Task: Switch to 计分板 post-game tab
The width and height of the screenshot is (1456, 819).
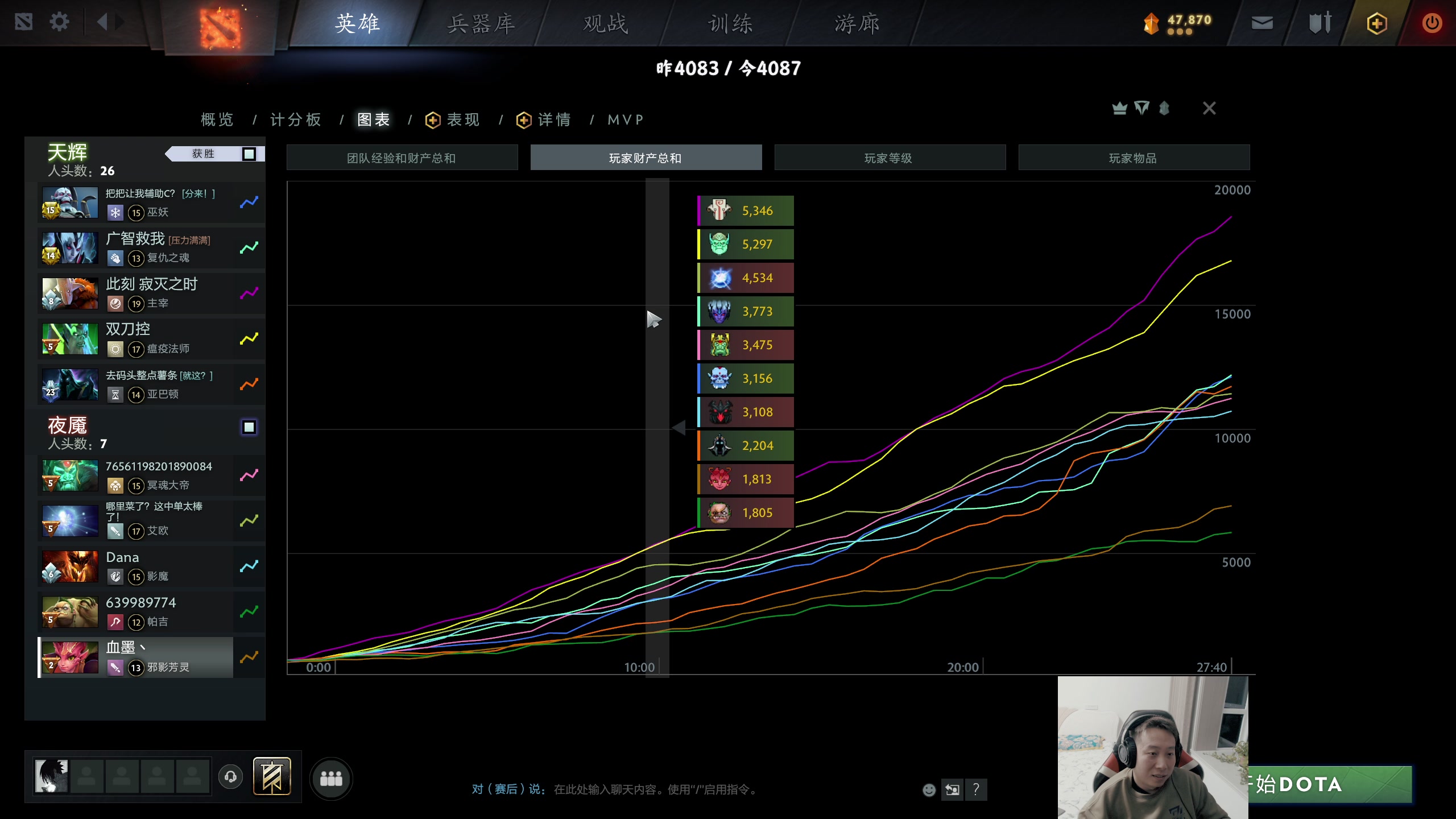Action: point(296,119)
